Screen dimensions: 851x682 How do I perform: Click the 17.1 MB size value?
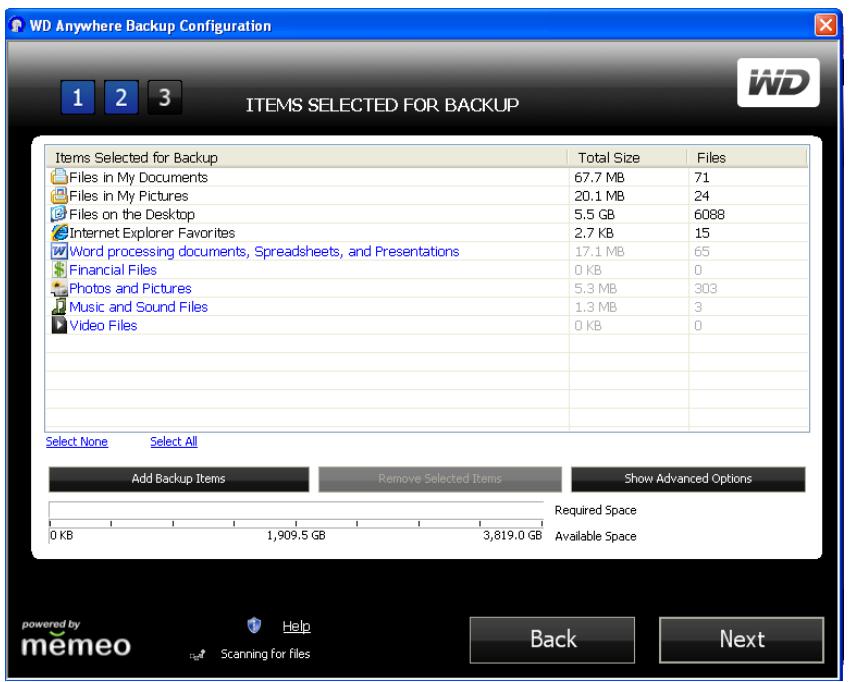pyautogui.click(x=599, y=251)
